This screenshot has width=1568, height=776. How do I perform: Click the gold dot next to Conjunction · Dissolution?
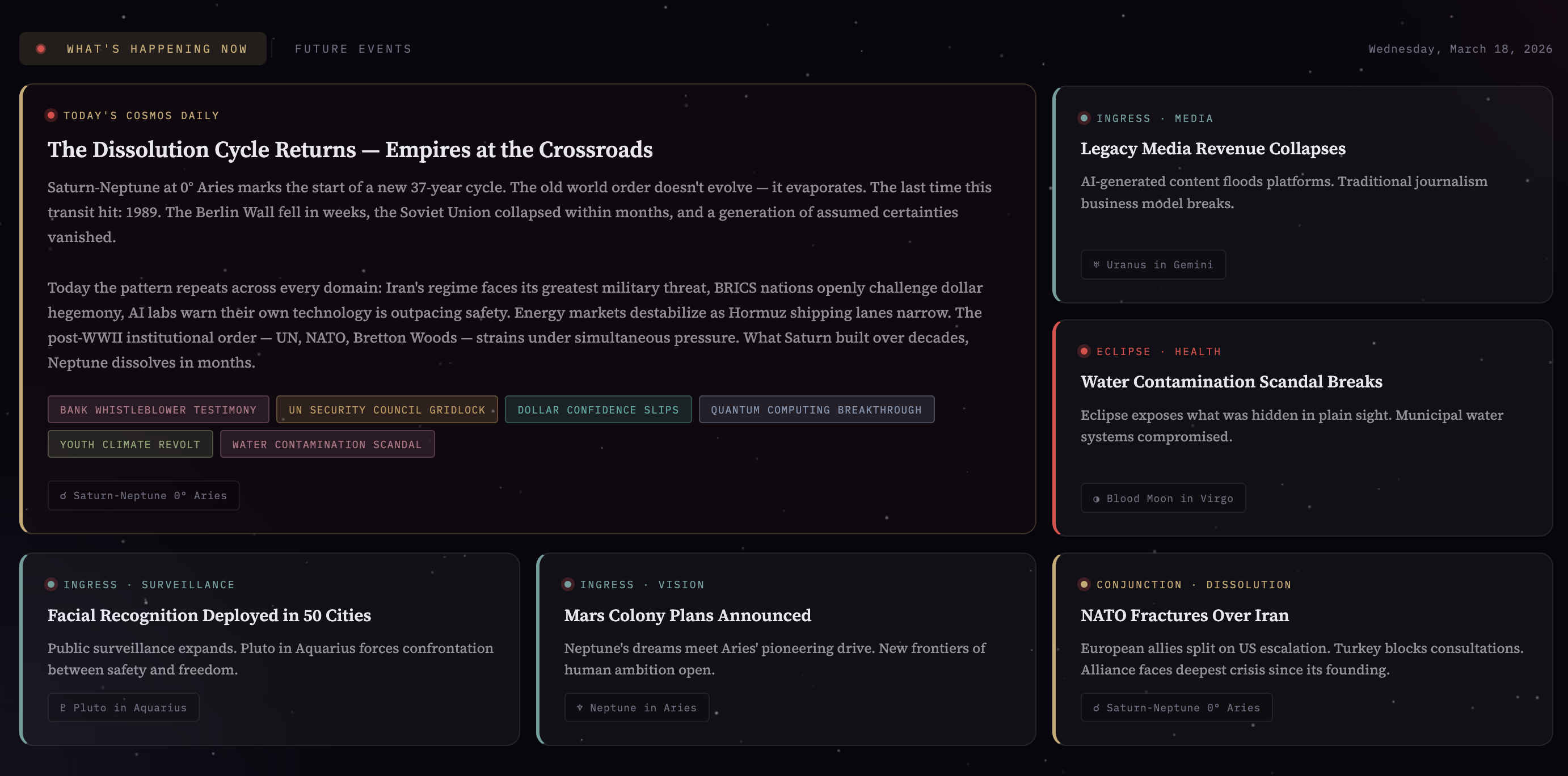click(x=1084, y=584)
